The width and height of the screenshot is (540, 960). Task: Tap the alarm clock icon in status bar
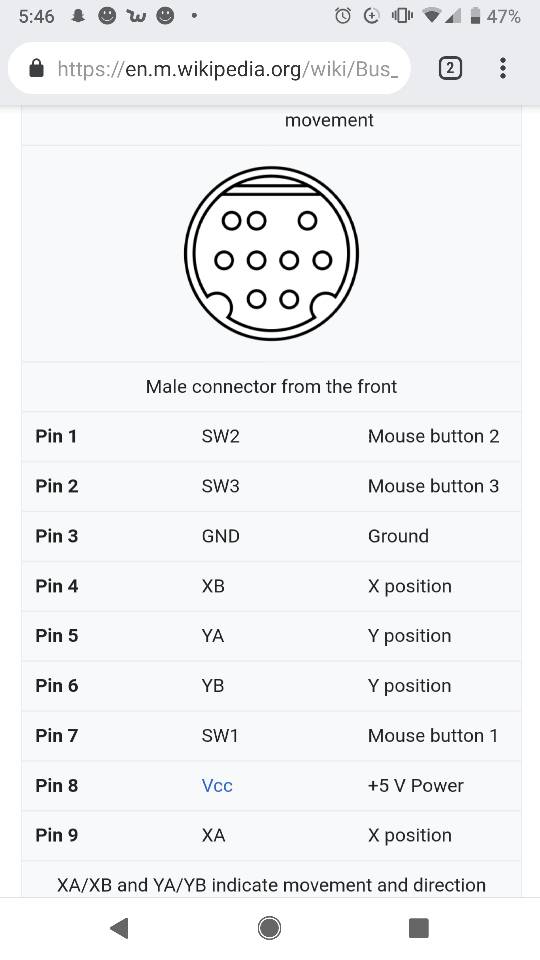tap(343, 16)
